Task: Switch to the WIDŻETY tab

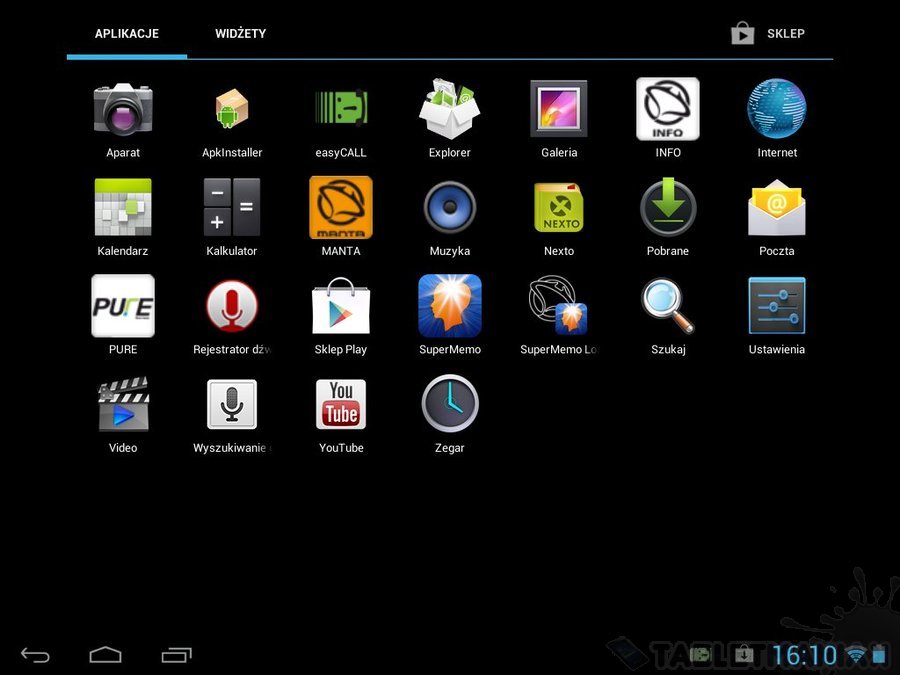Action: pyautogui.click(x=240, y=33)
